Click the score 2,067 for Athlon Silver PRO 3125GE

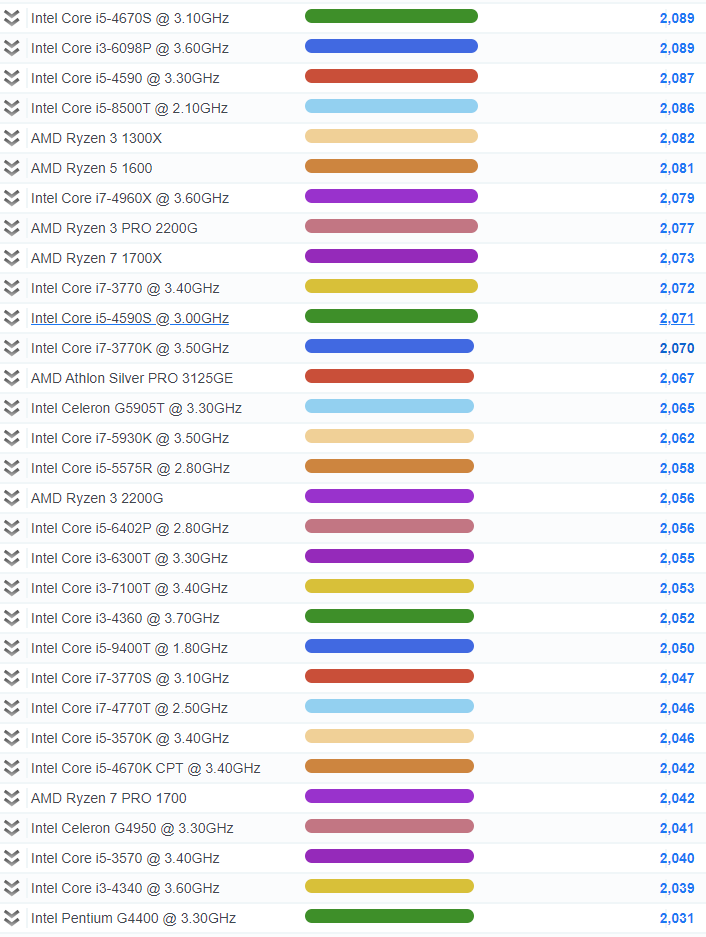(x=677, y=378)
